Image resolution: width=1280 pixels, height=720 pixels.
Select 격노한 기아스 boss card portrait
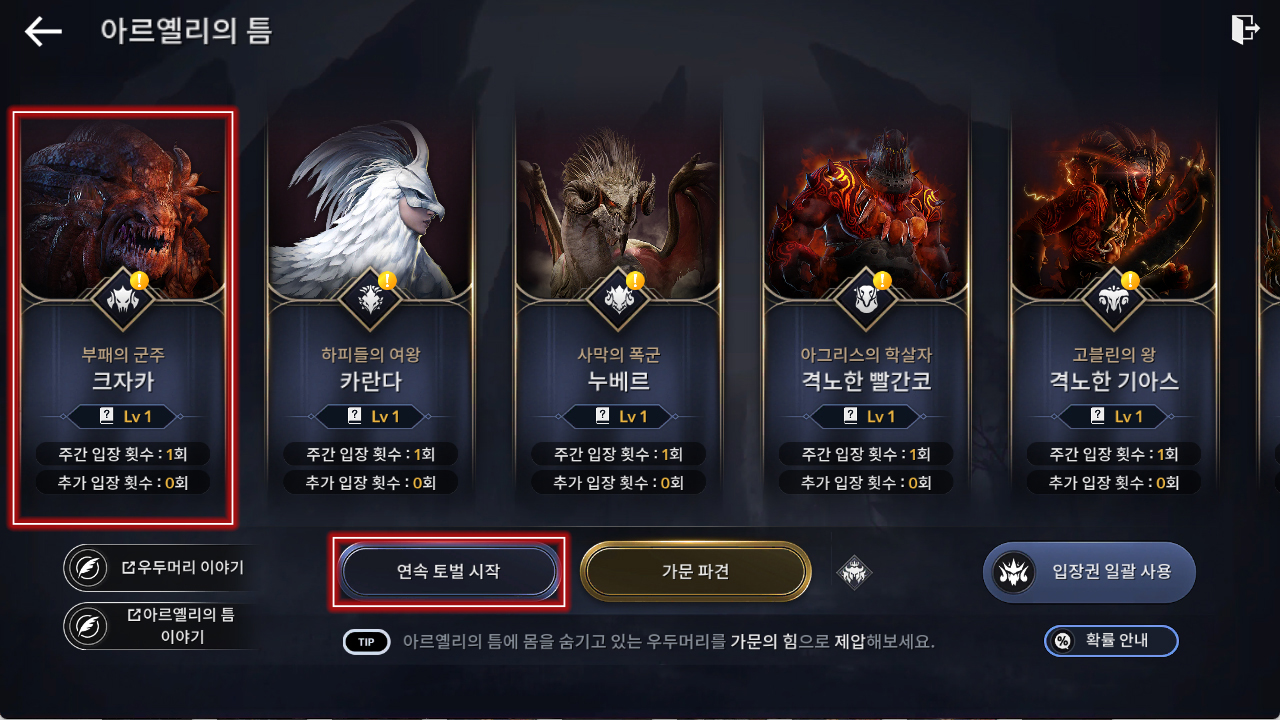(1114, 205)
